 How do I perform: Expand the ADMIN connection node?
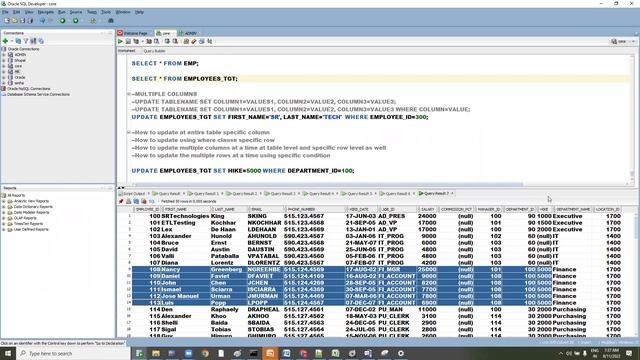pos(4,54)
